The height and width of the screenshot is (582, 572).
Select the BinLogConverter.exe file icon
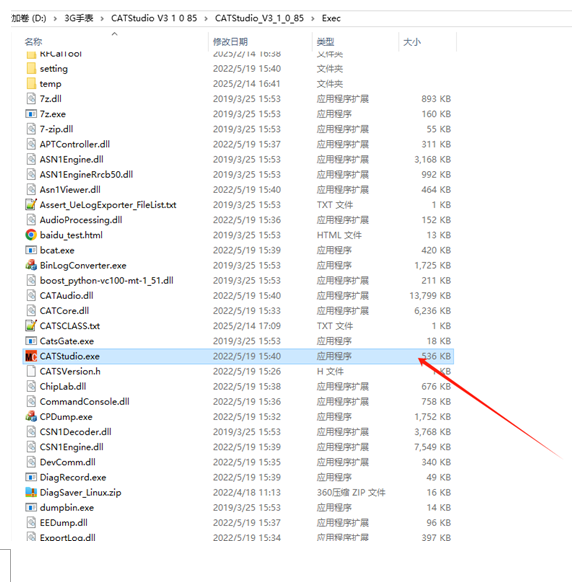[x=31, y=265]
